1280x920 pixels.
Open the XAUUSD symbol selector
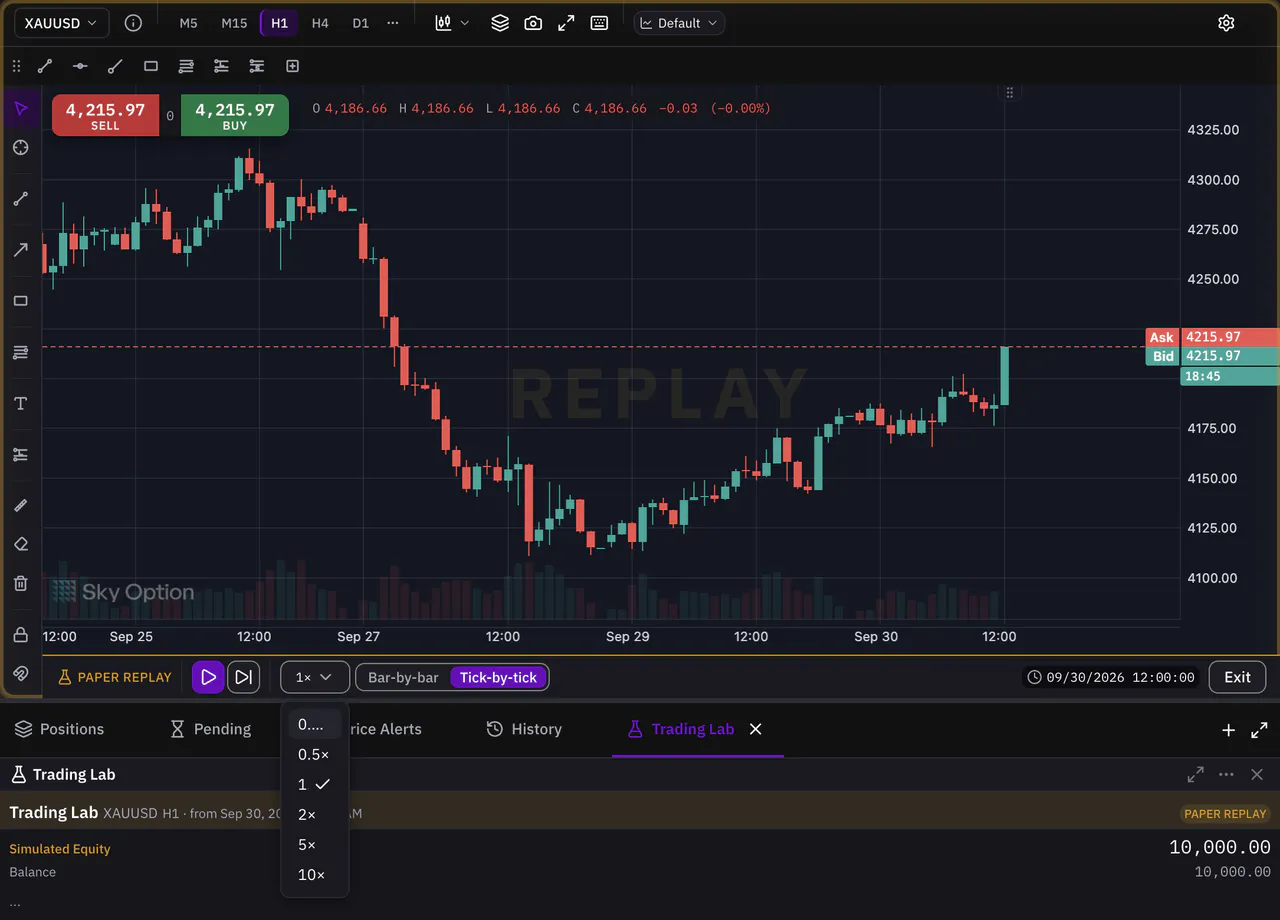61,23
